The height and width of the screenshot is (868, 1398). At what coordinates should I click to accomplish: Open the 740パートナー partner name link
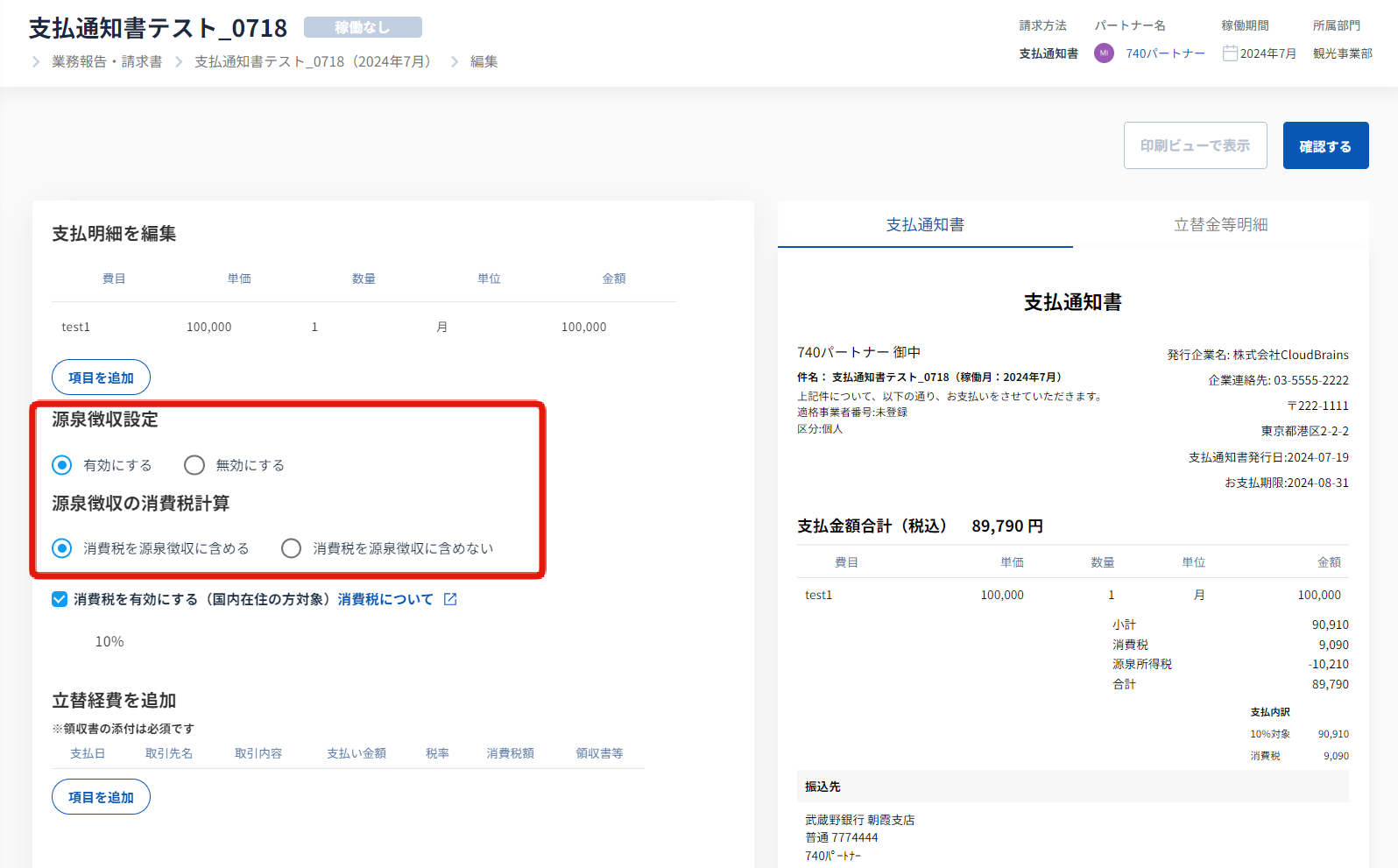click(1165, 53)
